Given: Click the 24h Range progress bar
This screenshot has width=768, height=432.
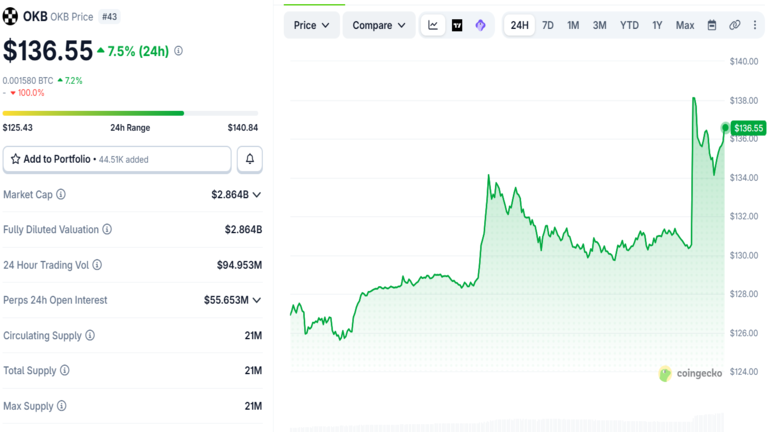Looking at the screenshot, I should 130,113.
